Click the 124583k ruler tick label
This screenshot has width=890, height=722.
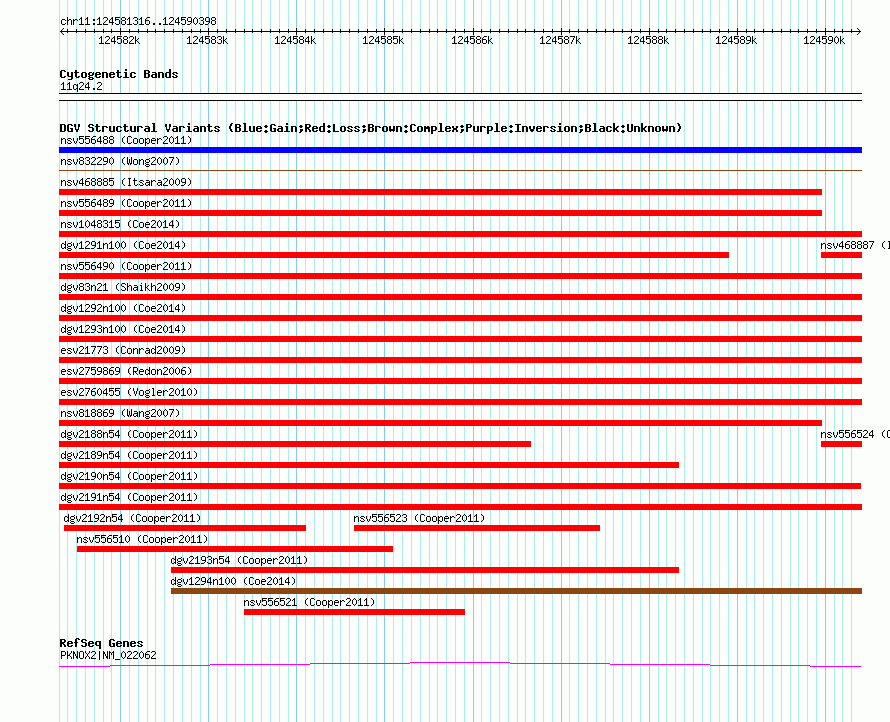[207, 40]
